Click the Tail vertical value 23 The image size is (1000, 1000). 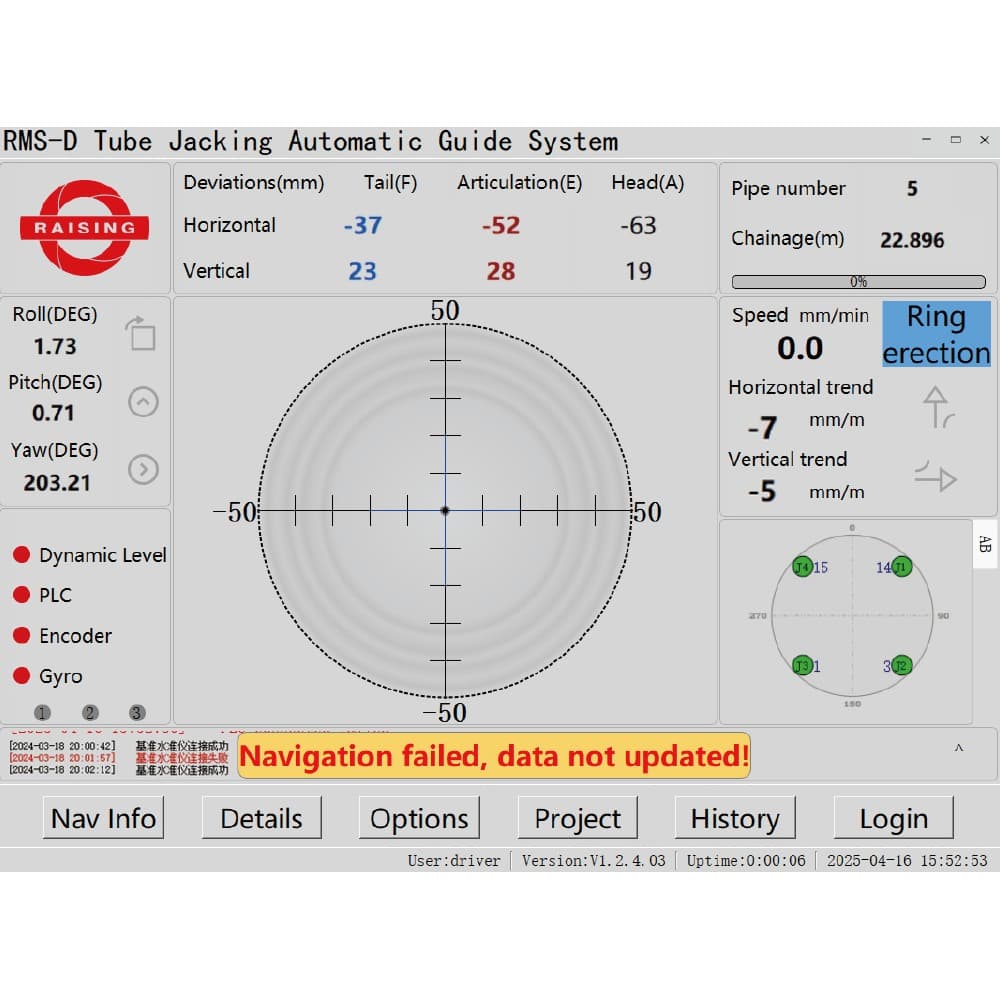(x=362, y=271)
